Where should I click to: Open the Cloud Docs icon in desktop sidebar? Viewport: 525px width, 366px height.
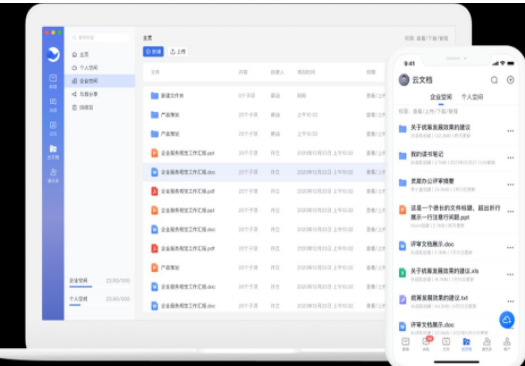[x=53, y=152]
